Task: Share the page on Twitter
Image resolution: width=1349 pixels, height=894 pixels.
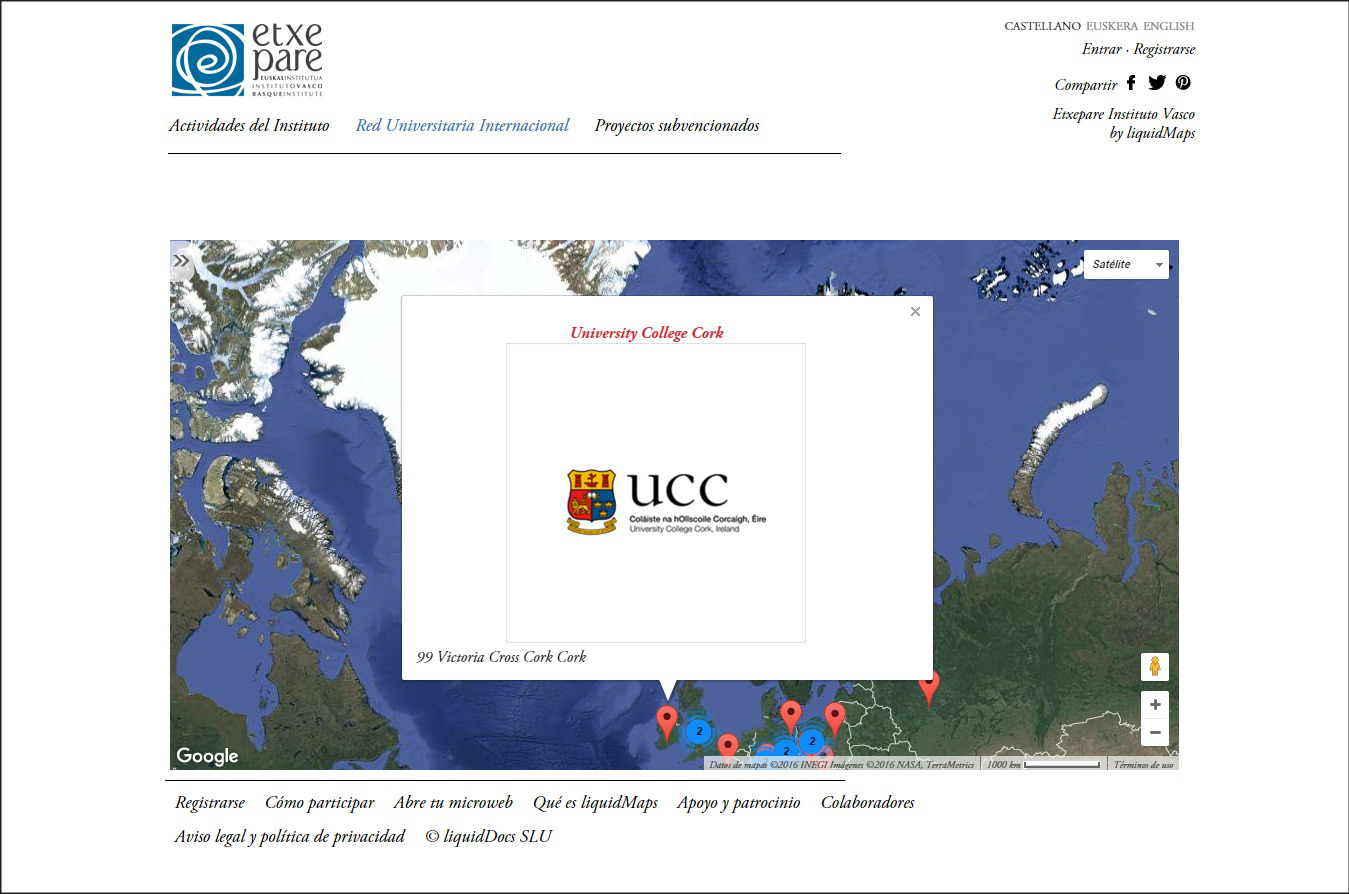Action: [x=1157, y=83]
